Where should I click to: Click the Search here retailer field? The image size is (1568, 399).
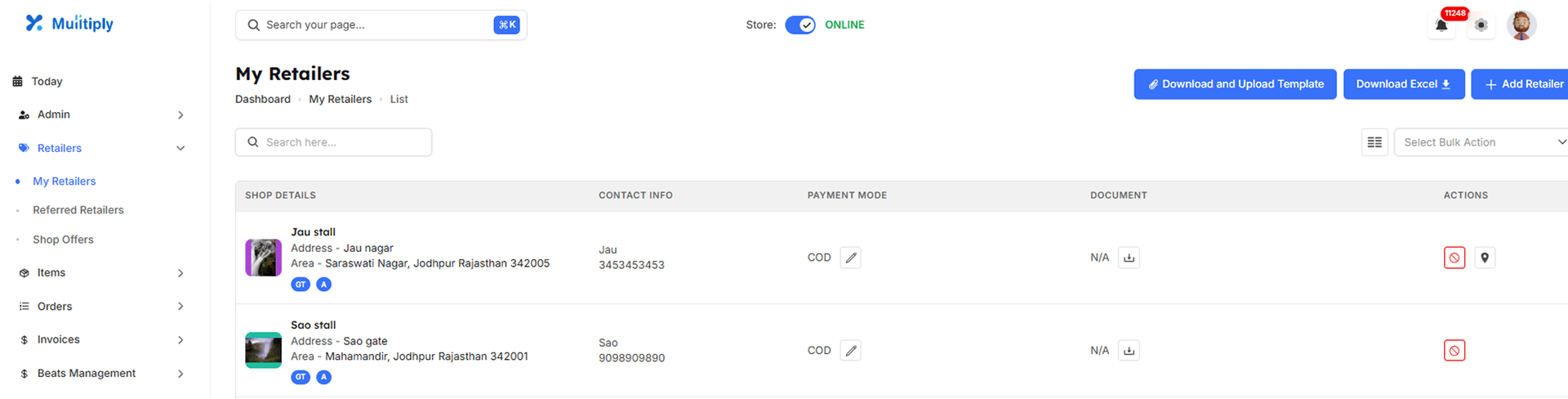(333, 142)
